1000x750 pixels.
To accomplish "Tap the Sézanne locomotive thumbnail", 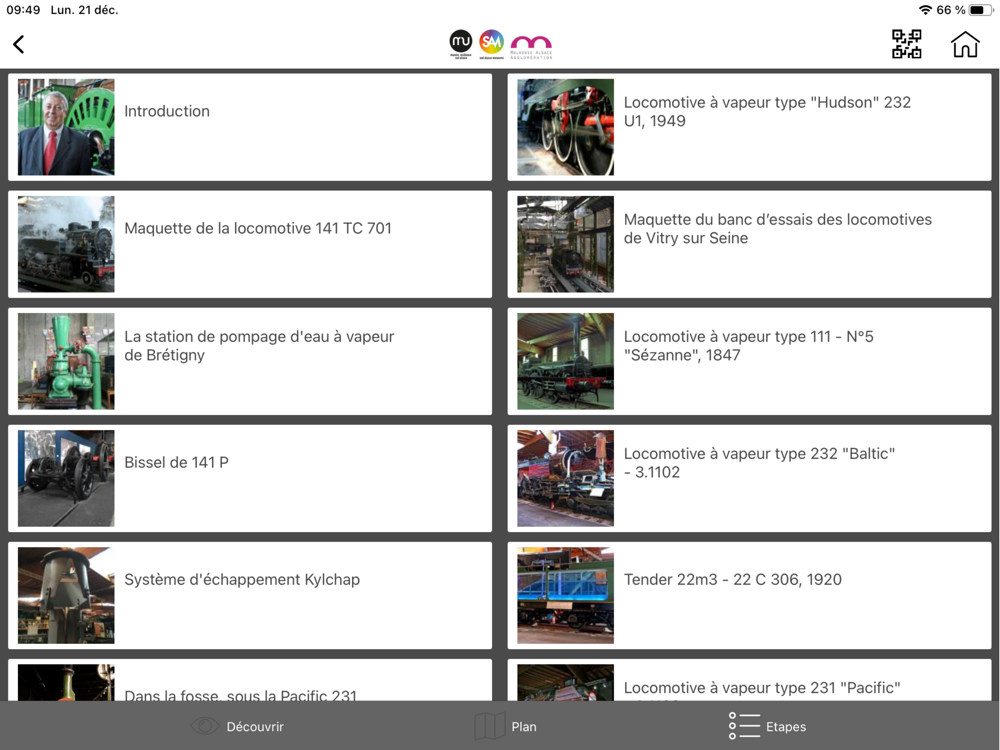I will [566, 361].
